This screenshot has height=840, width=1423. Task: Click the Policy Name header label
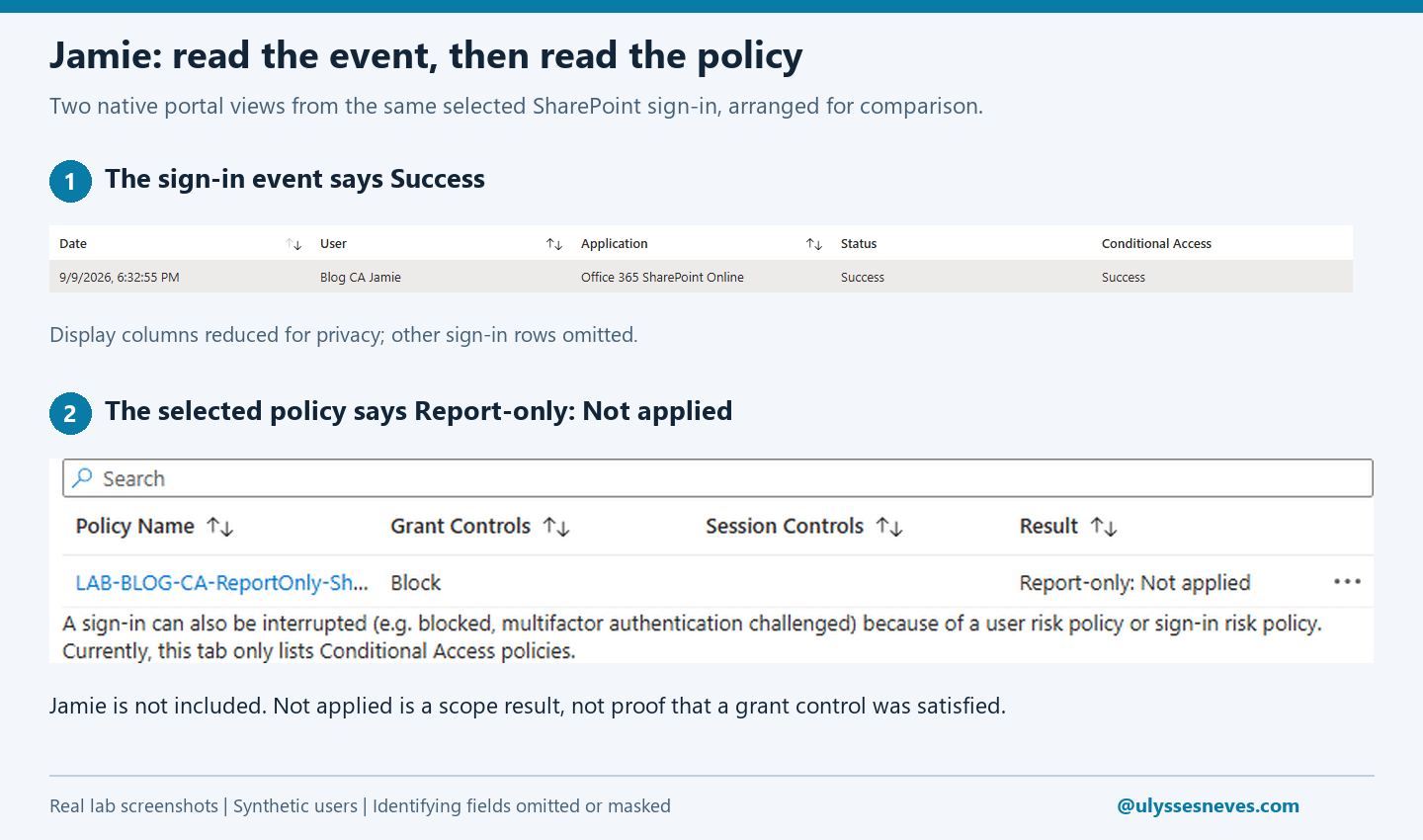135,527
